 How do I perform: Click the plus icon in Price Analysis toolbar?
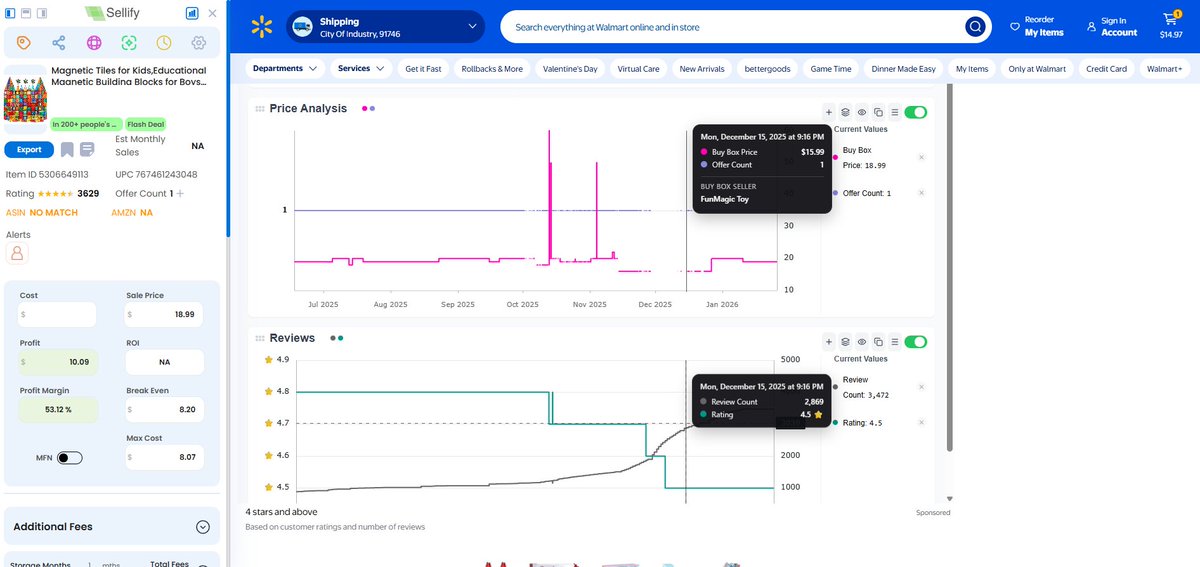(x=828, y=112)
